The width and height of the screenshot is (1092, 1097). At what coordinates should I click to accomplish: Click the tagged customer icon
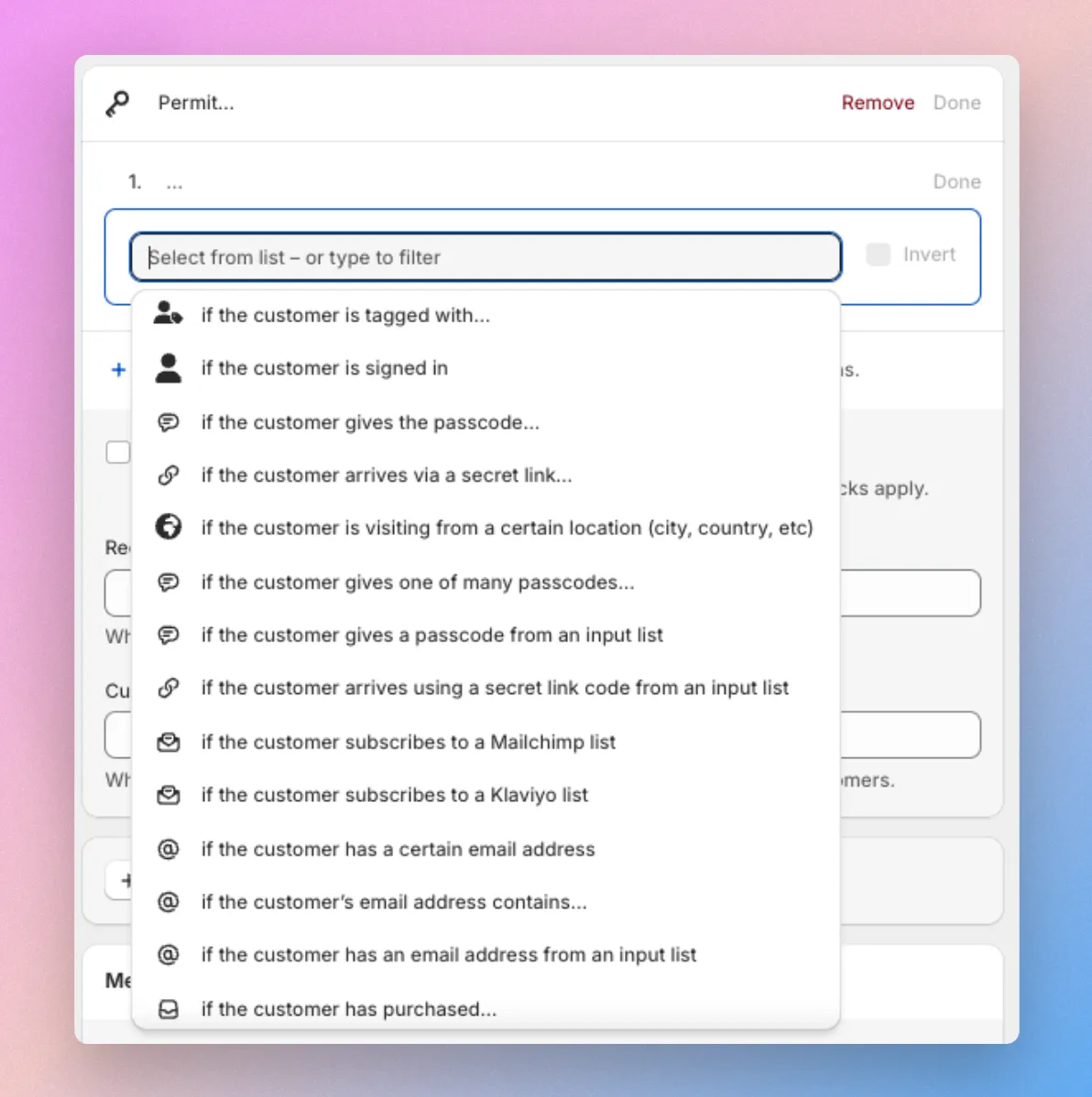tap(168, 313)
